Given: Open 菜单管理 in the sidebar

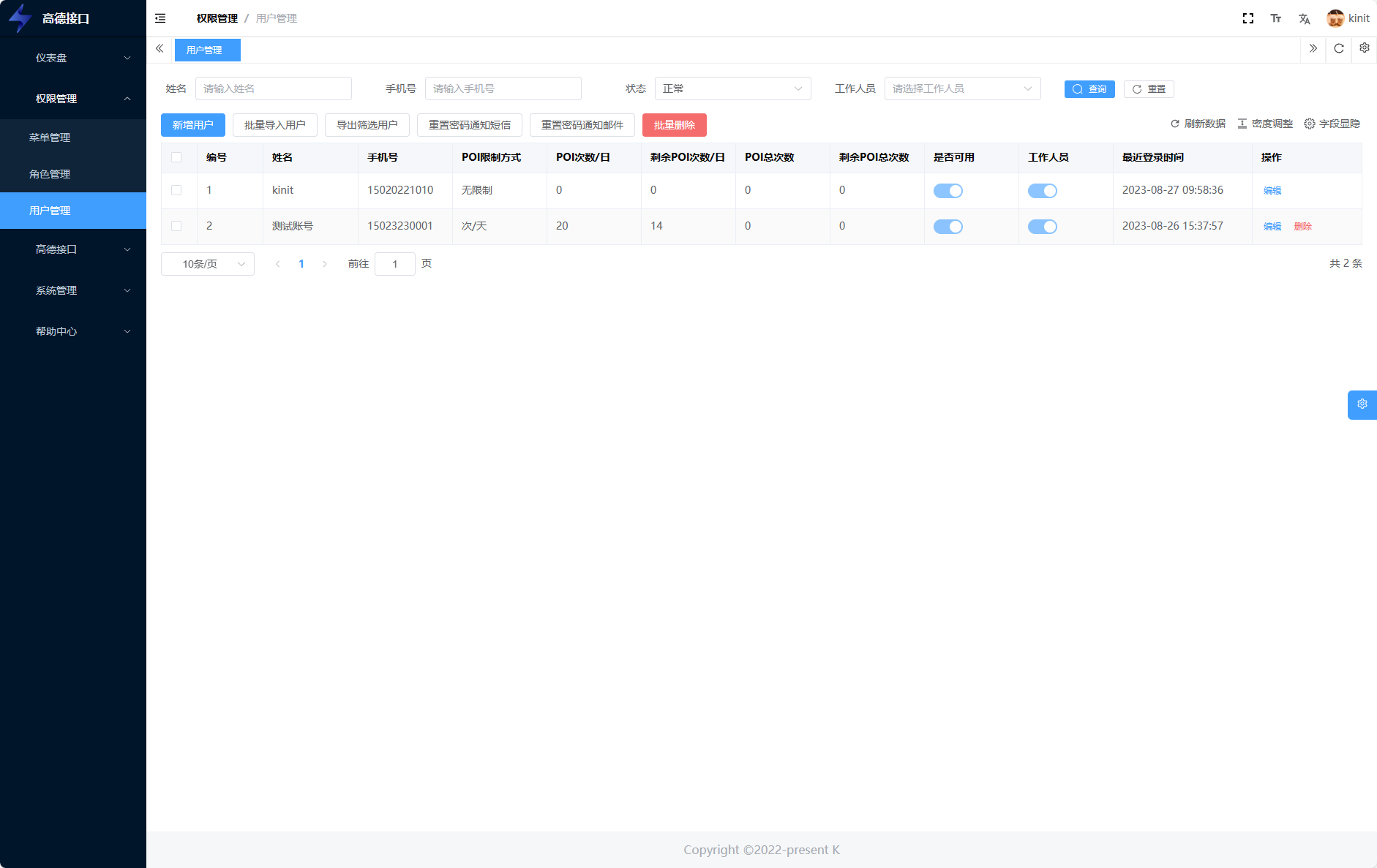Looking at the screenshot, I should pyautogui.click(x=73, y=137).
